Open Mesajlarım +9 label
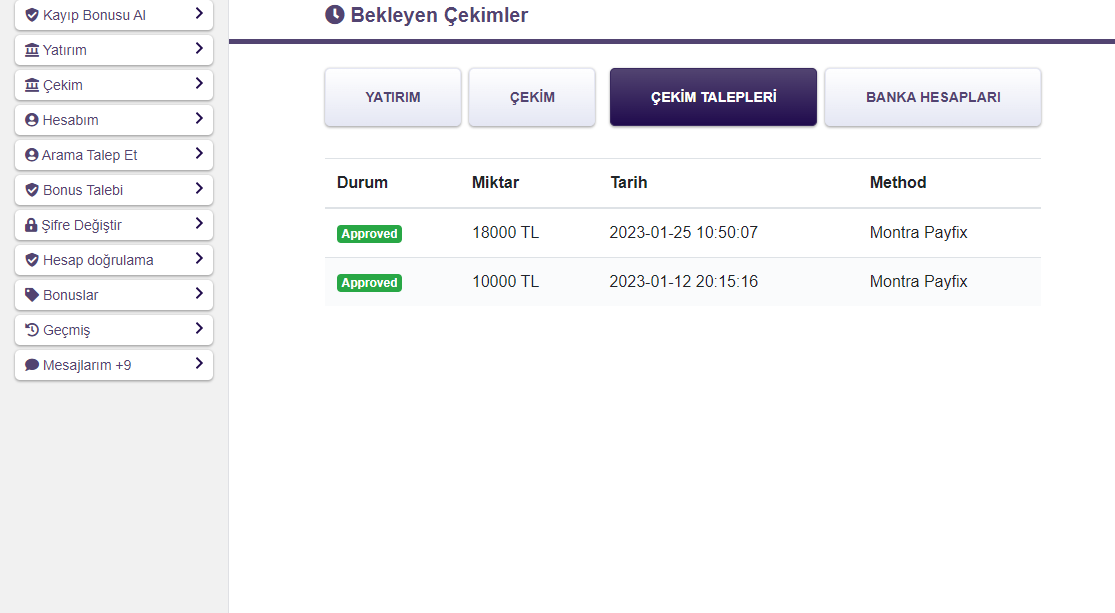This screenshot has width=1115, height=613. pyautogui.click(x=87, y=366)
